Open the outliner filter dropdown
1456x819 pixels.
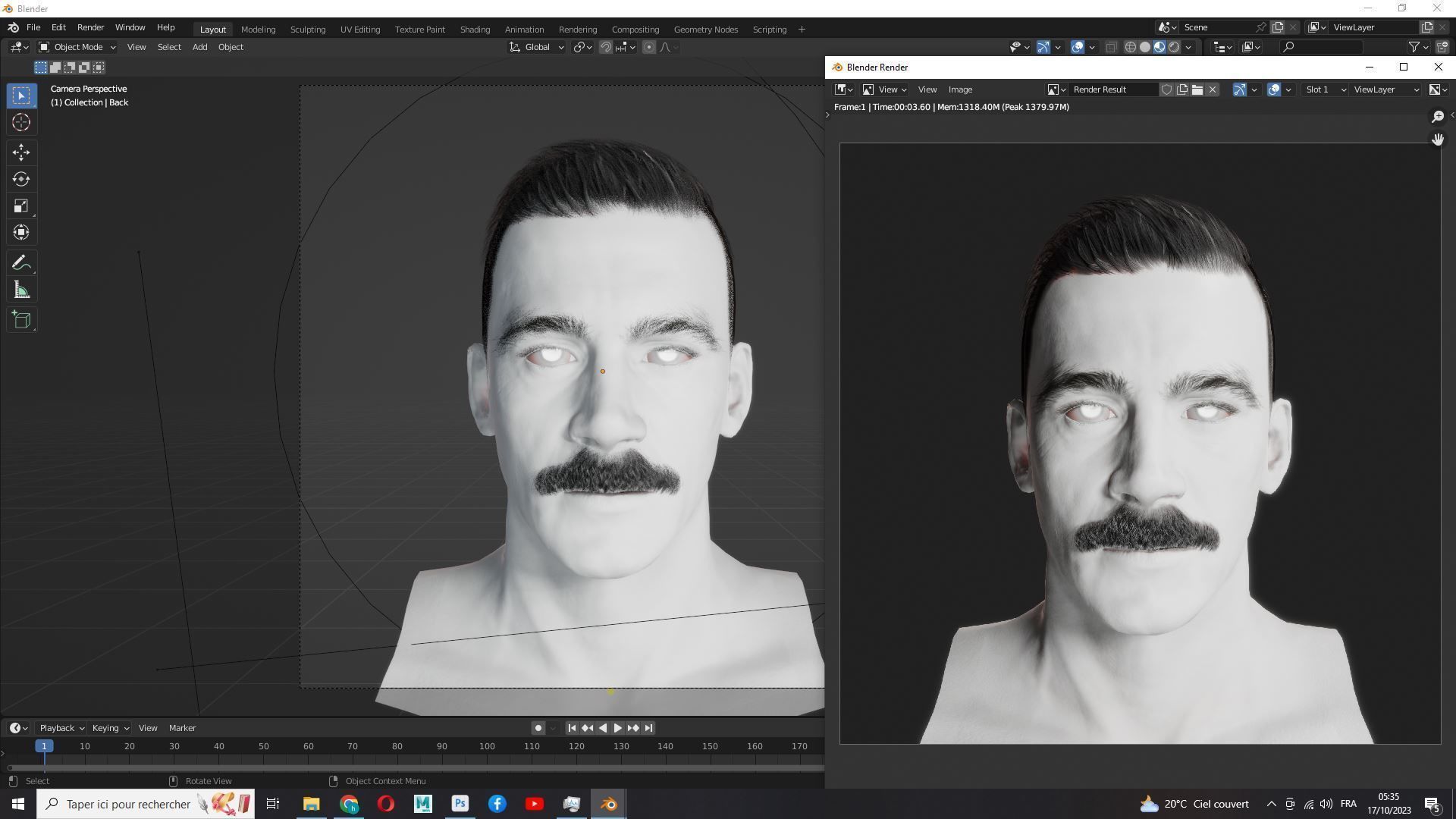(1418, 47)
